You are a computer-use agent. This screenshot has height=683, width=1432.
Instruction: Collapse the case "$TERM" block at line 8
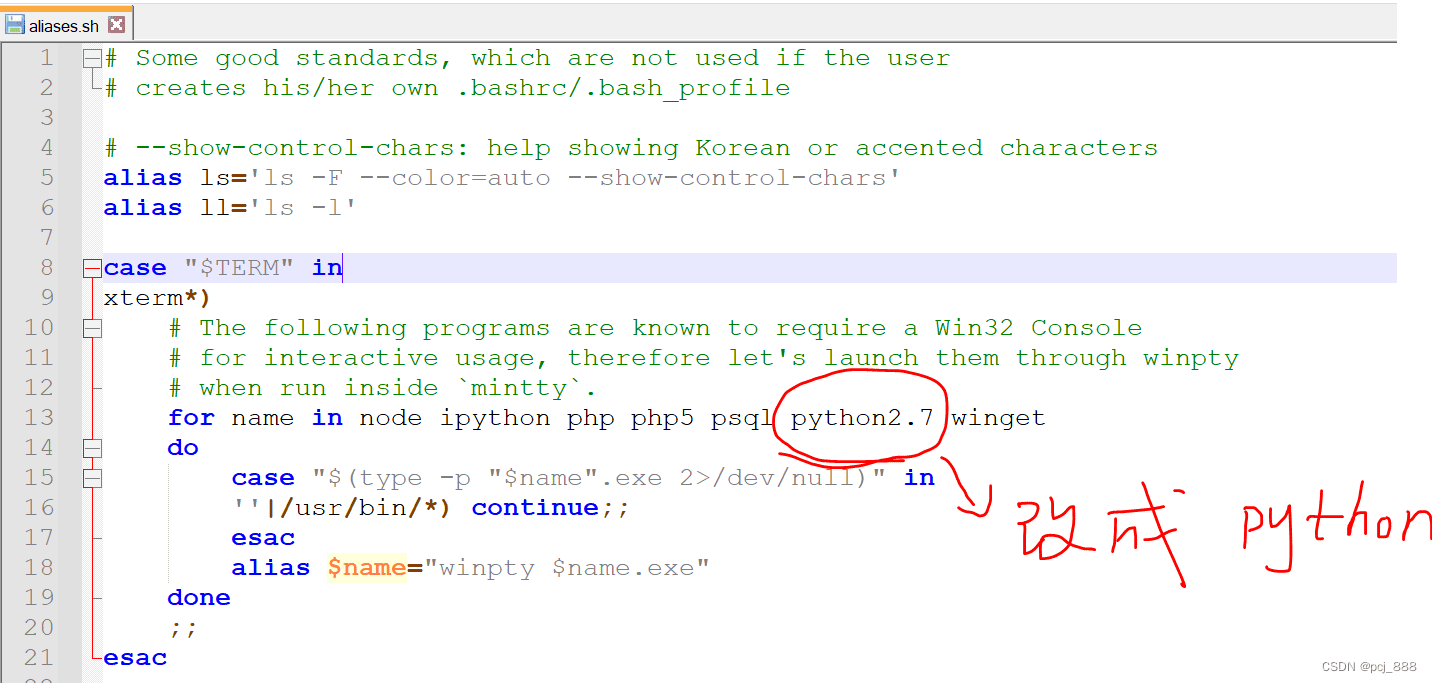tap(92, 268)
